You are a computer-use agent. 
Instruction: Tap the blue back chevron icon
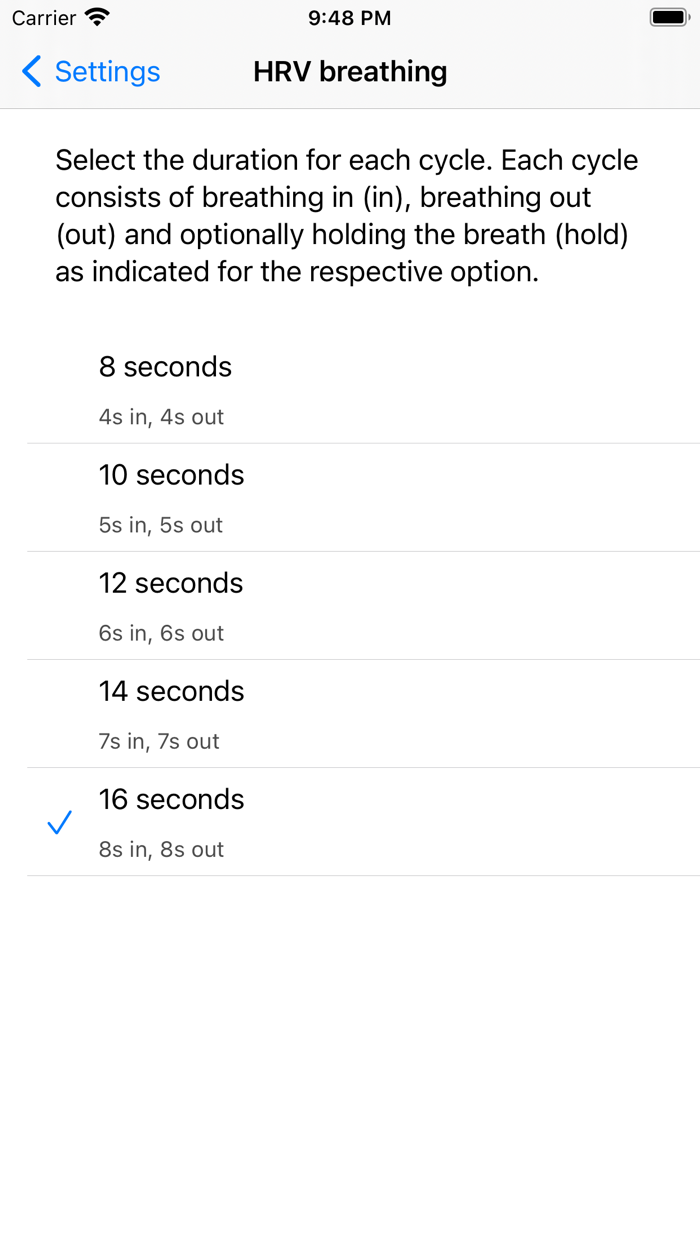(x=31, y=72)
